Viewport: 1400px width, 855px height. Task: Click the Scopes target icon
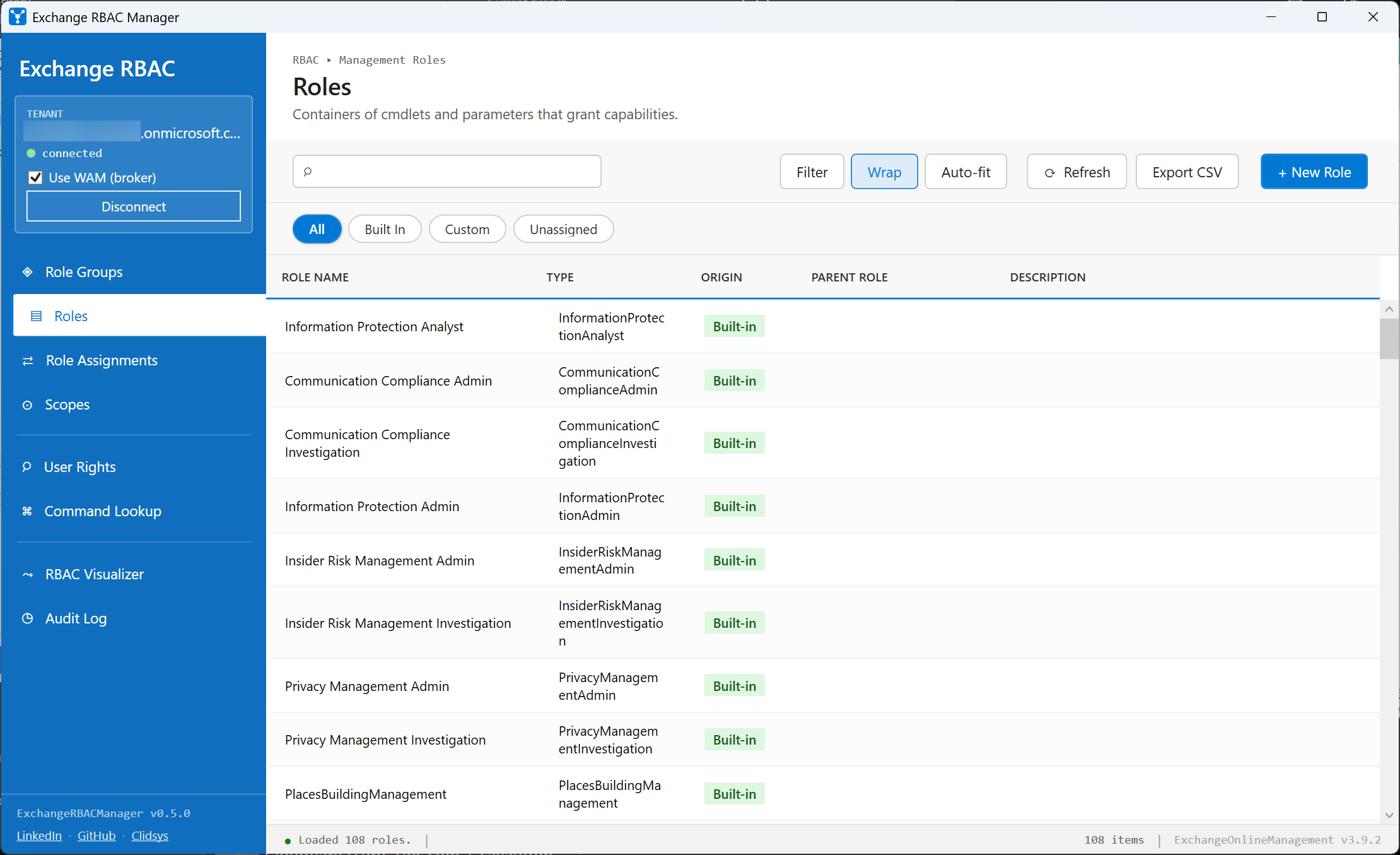click(x=28, y=405)
